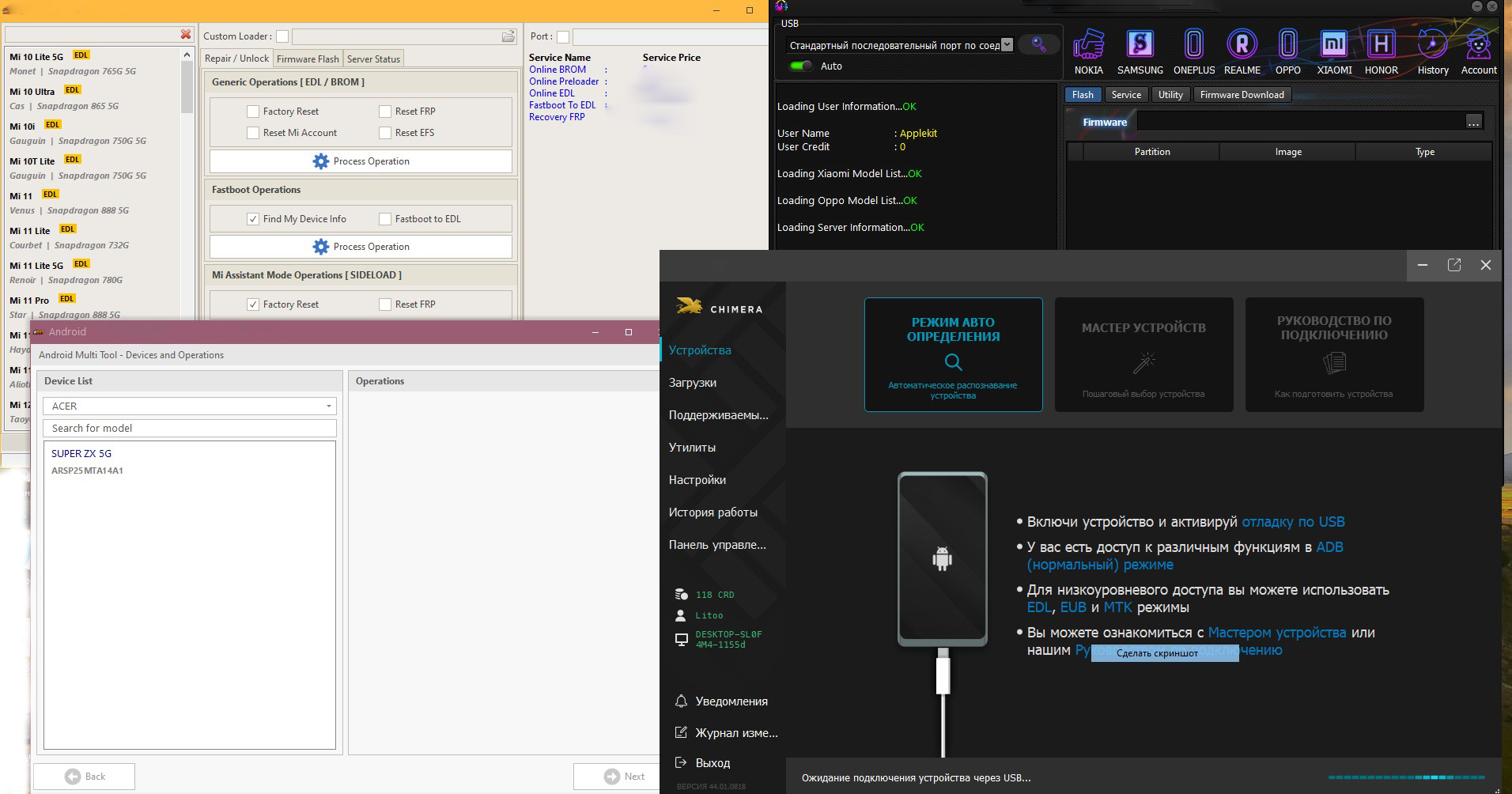Viewport: 1512px width, 794px height.
Task: Select SUPER ZX 5G in device list
Action: pyautogui.click(x=81, y=454)
